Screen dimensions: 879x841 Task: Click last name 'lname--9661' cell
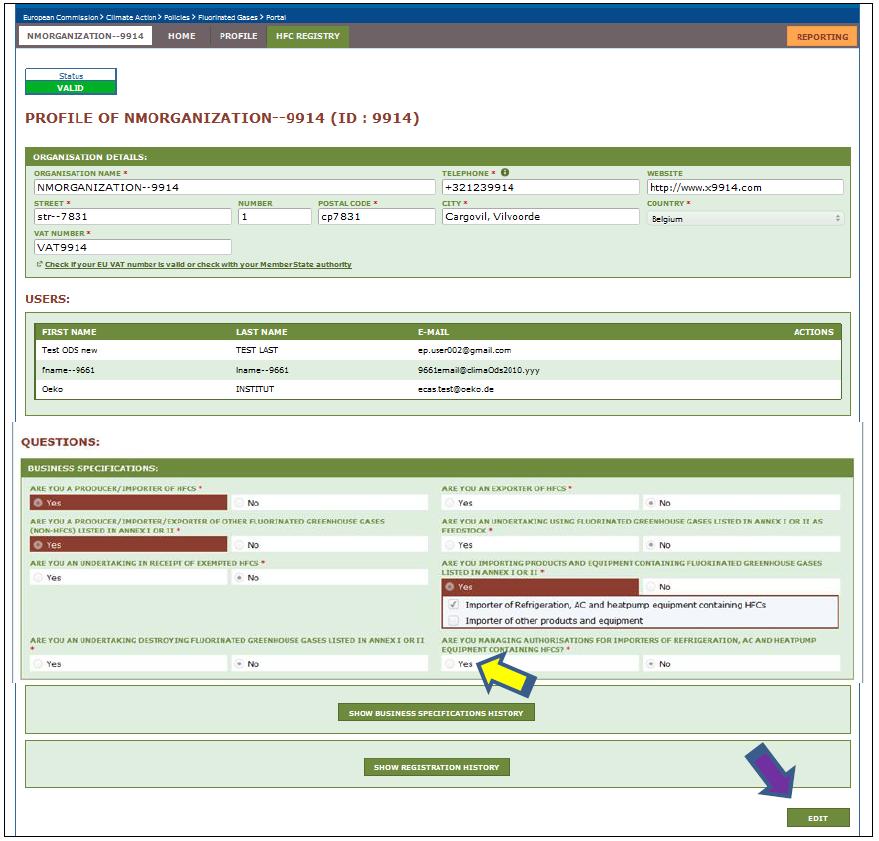click(x=262, y=370)
